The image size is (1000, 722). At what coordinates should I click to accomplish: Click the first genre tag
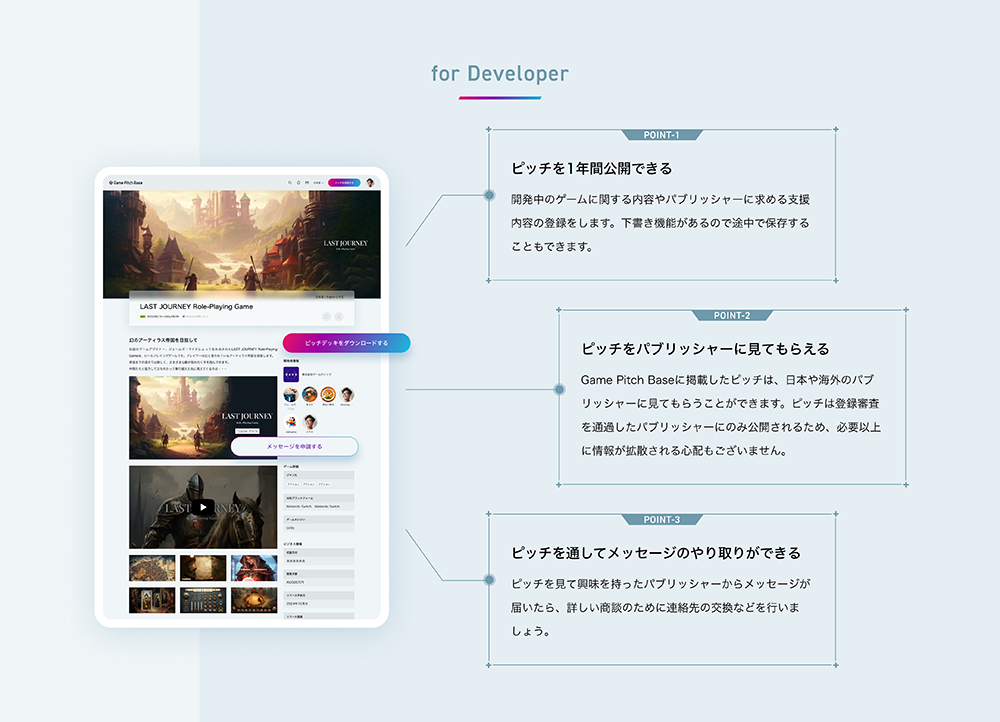click(x=294, y=483)
